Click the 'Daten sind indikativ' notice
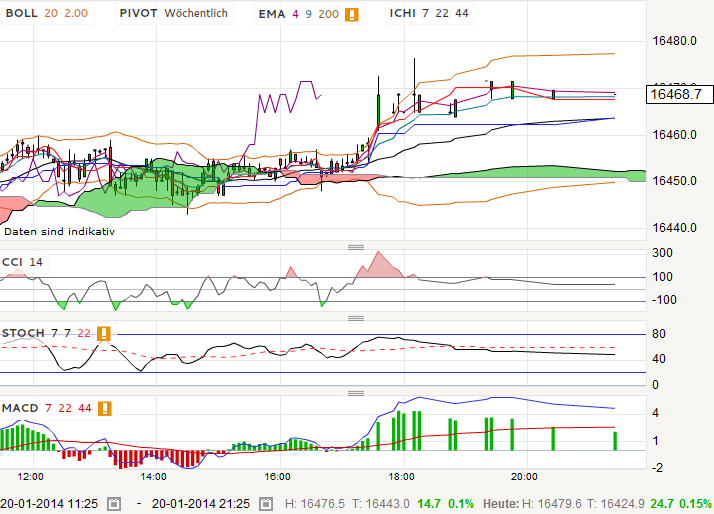Viewport: 714px width, 514px height. click(x=59, y=232)
